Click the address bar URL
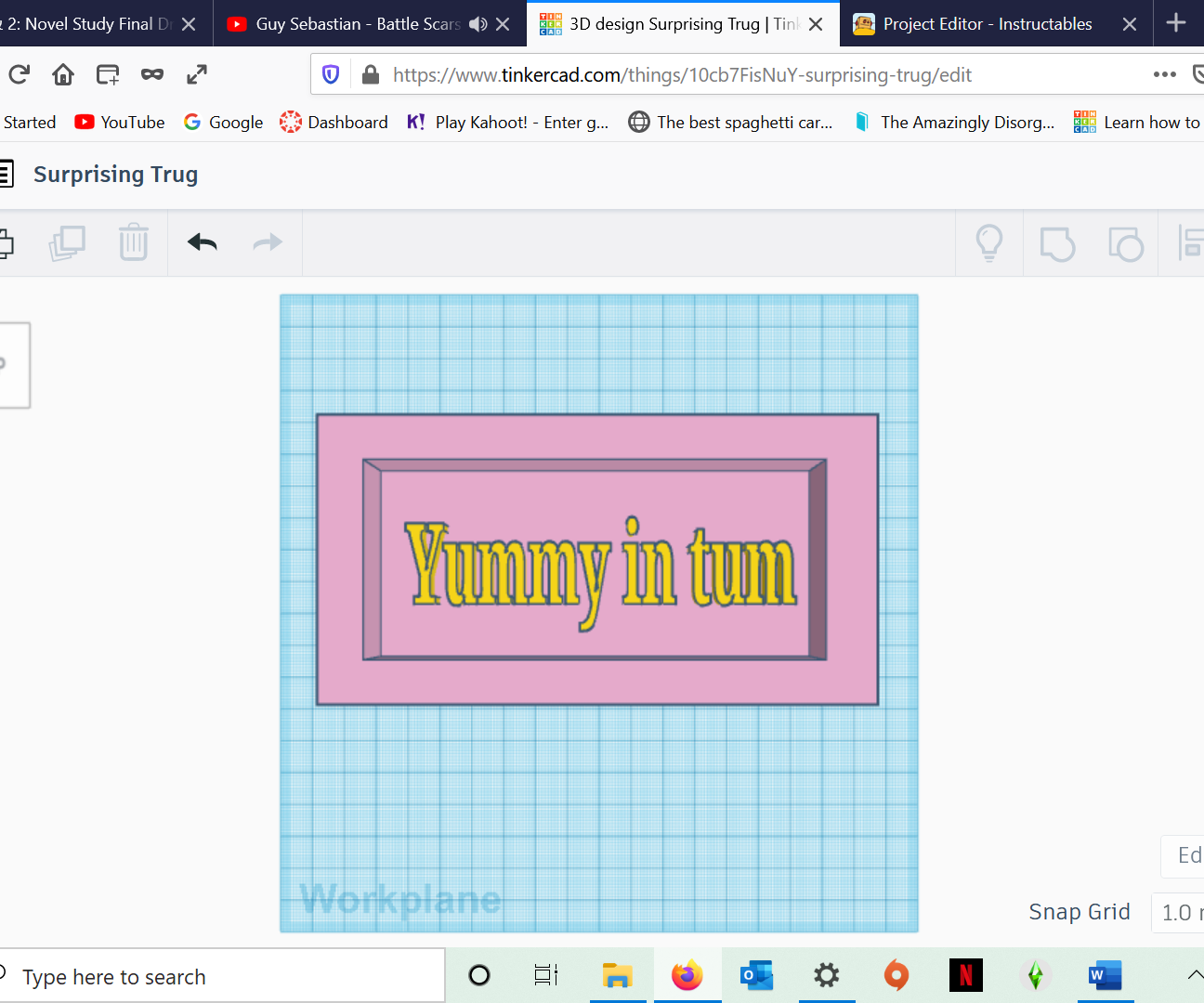Screen dimensions: 1204x1003 coord(682,75)
